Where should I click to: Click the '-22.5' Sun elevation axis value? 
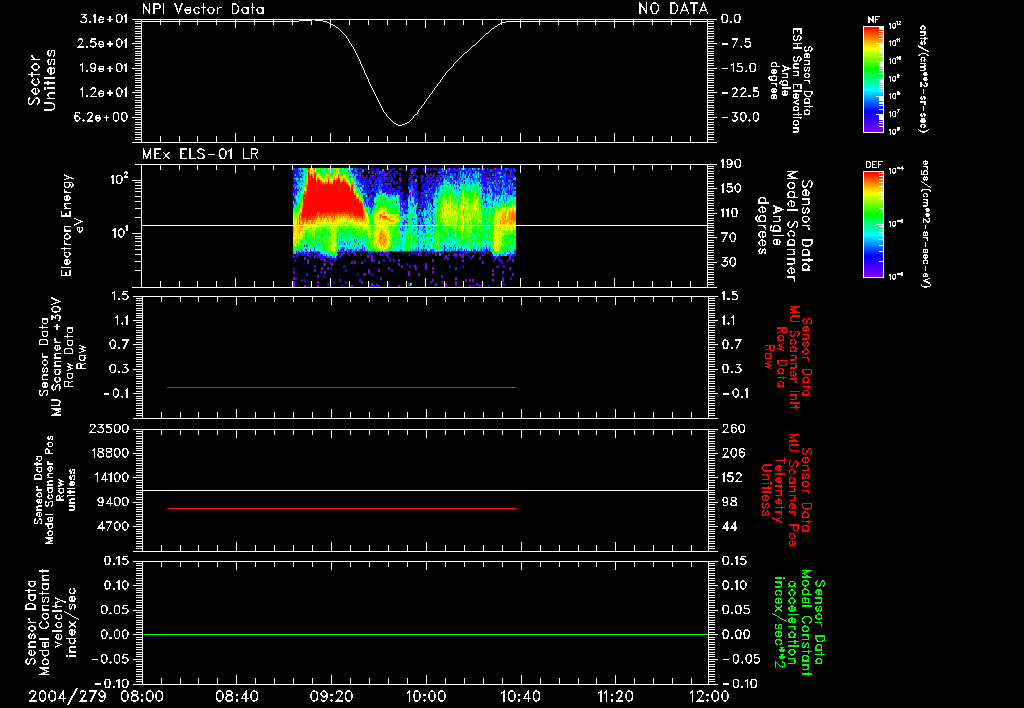click(740, 93)
